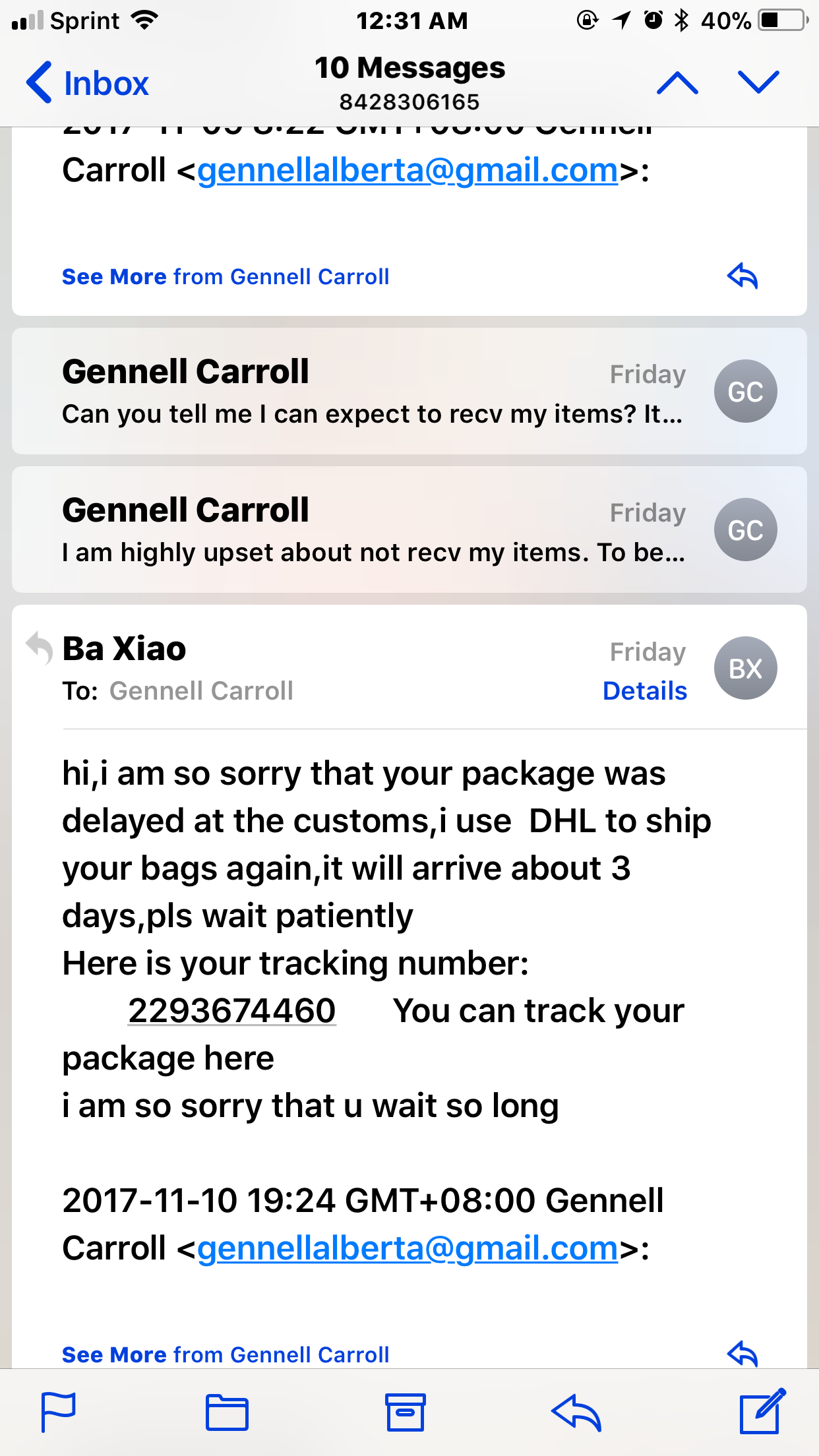
Task: Expand See More from Gennell Carroll at top
Action: 226,276
